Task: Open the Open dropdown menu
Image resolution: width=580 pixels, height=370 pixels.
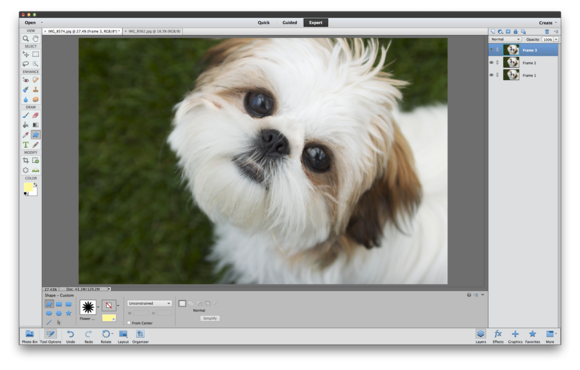Action: [x=33, y=23]
